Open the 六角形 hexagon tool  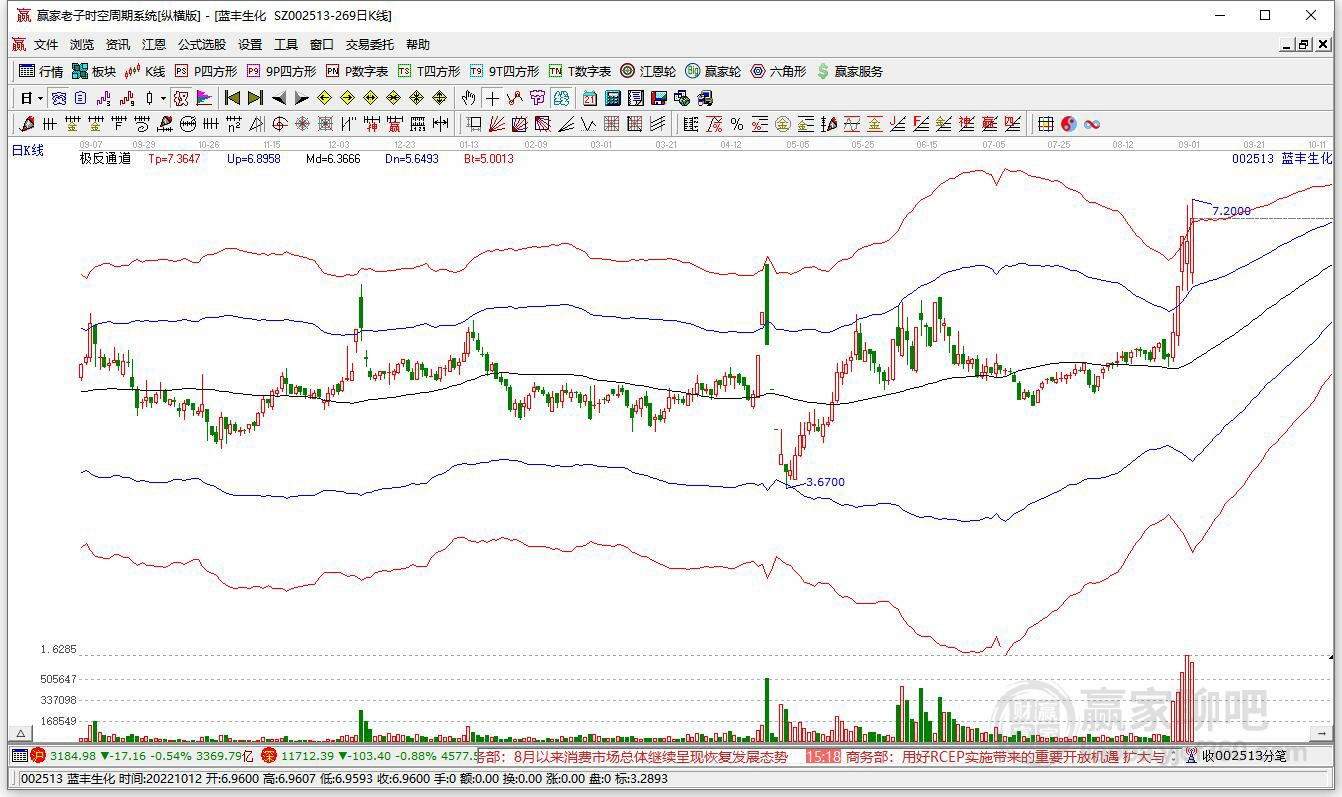click(778, 71)
